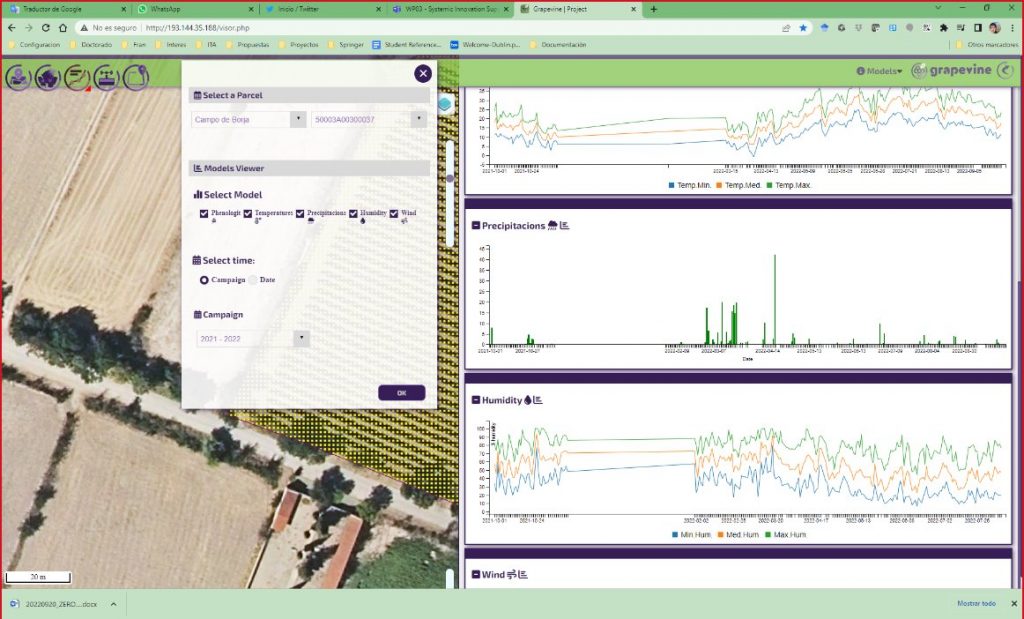The height and width of the screenshot is (619, 1024).
Task: Open the Models menu in header
Action: pyautogui.click(x=880, y=71)
